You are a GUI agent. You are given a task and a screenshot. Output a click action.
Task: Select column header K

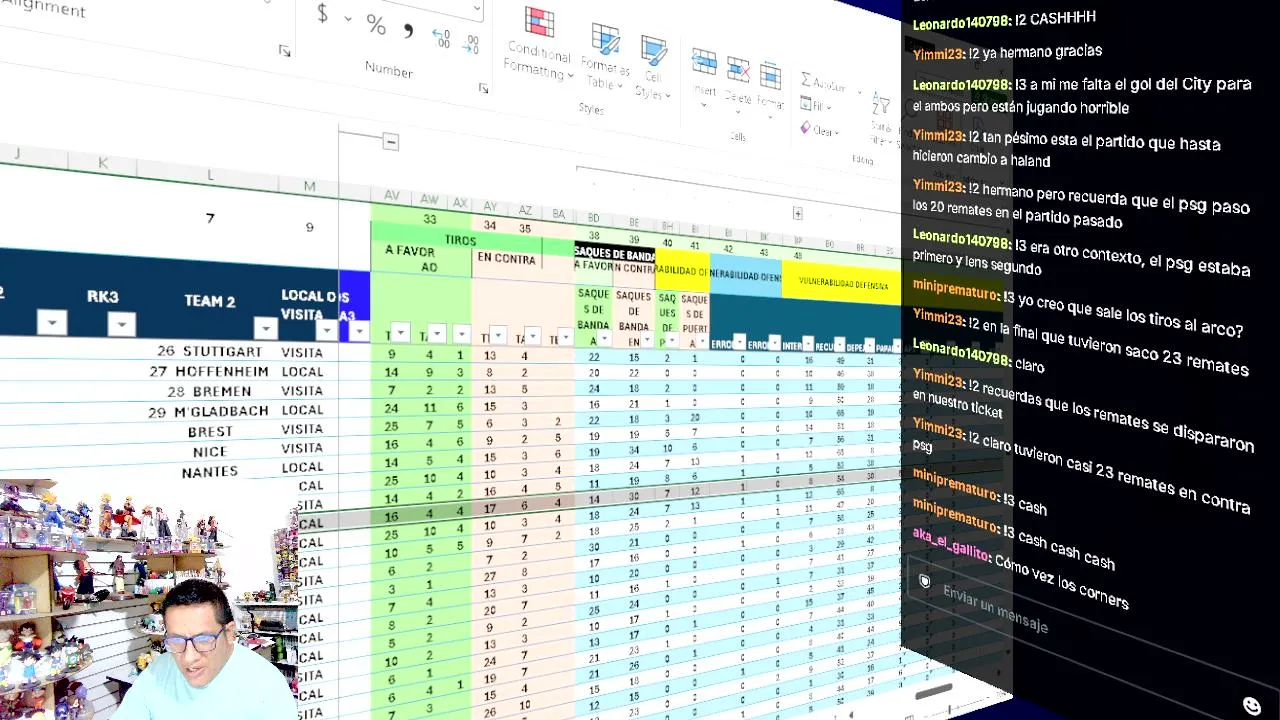click(103, 163)
